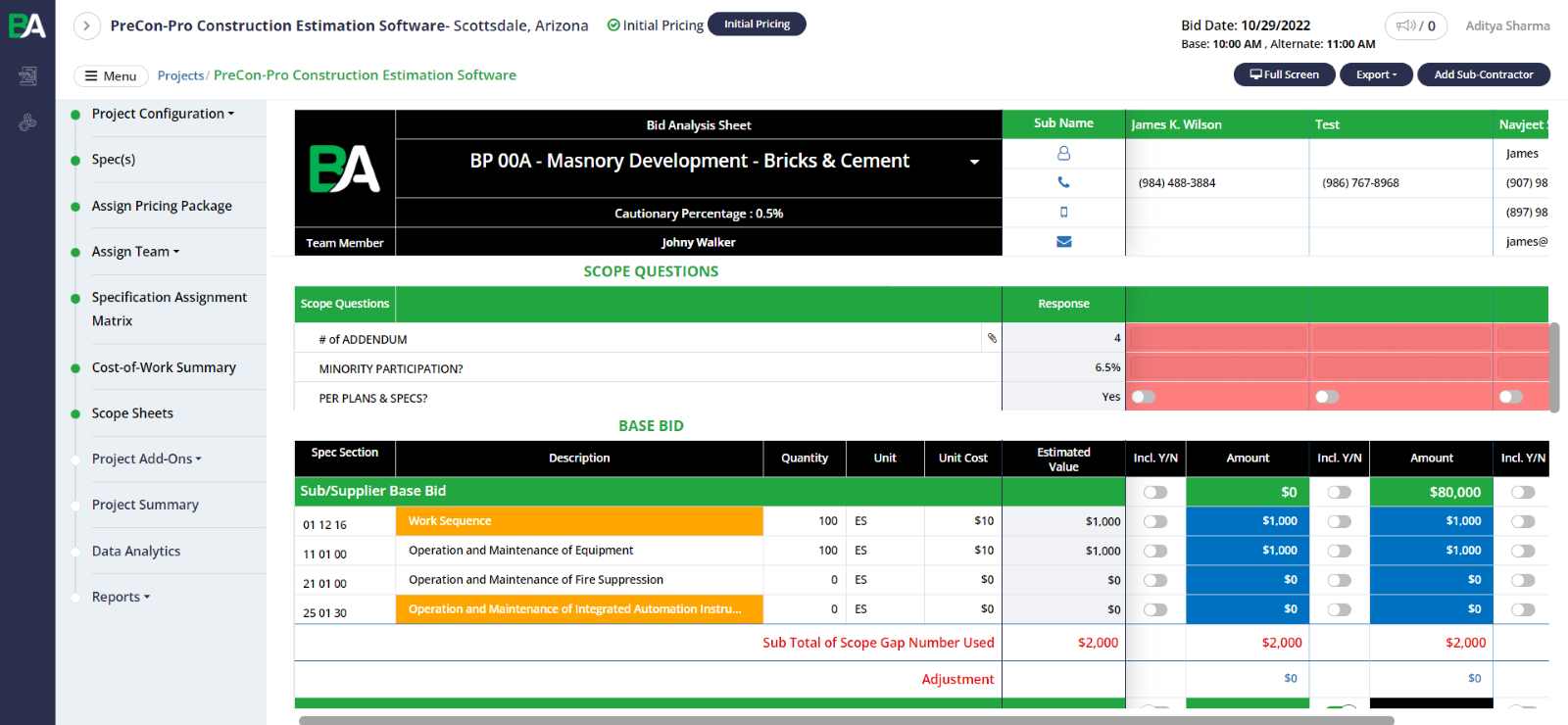Viewport: 1568px width, 725px height.
Task: Click the BA logo in the Bid Analysis Sheet header
Action: pyautogui.click(x=345, y=169)
